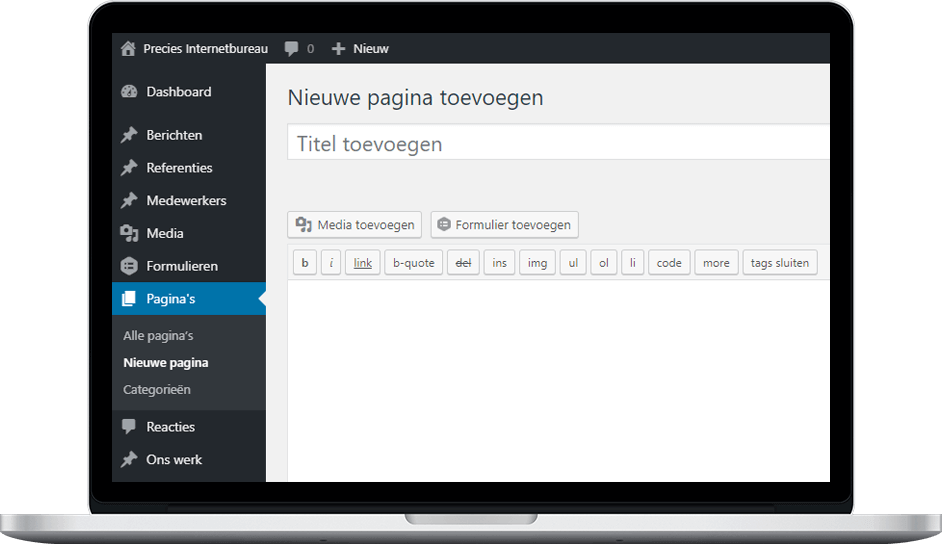Insert ordered list with ol button
This screenshot has width=942, height=544.
pos(604,262)
